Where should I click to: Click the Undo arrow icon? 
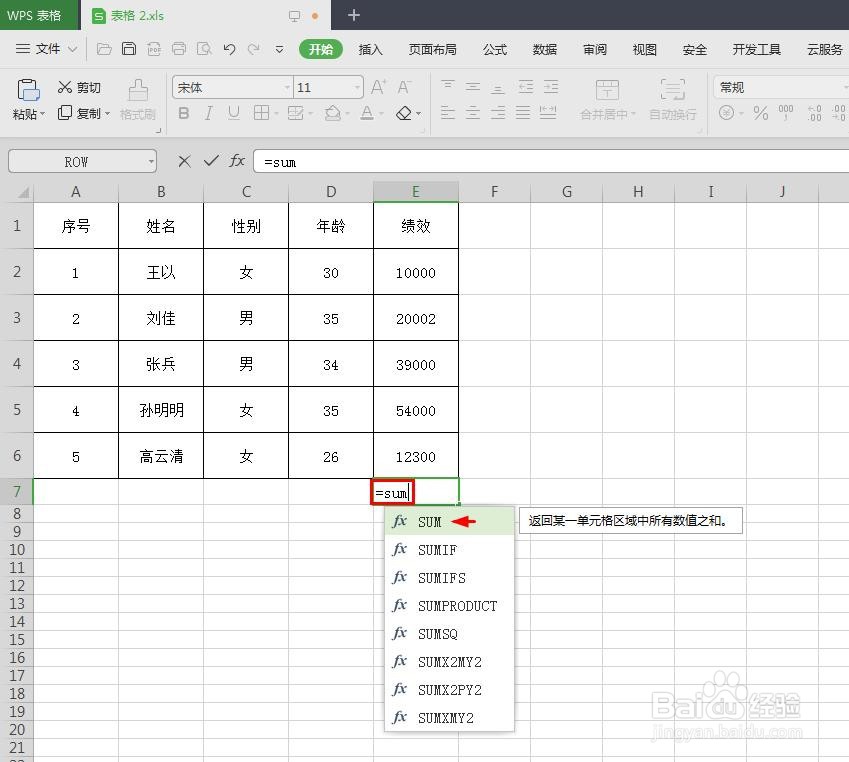tap(228, 48)
